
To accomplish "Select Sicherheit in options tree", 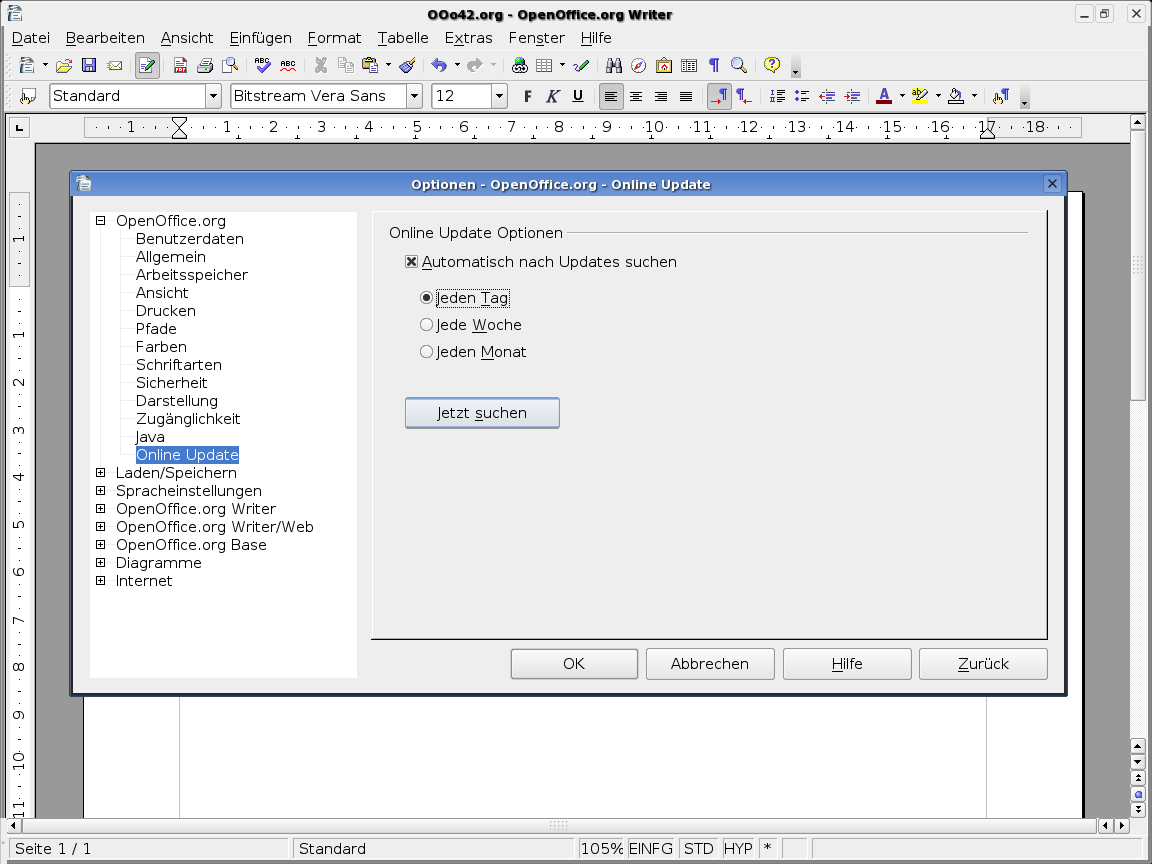I will pyautogui.click(x=171, y=383).
